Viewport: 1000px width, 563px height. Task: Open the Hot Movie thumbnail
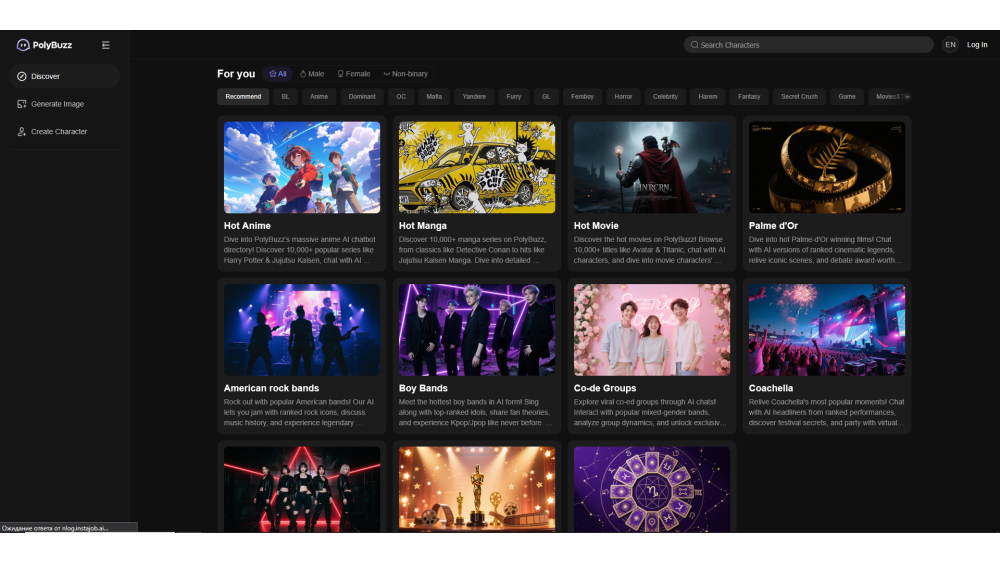[652, 167]
